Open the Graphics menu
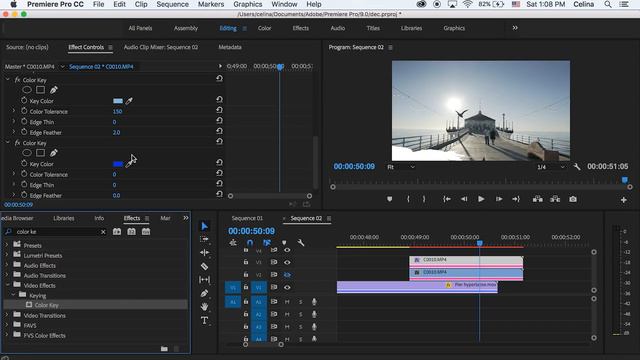The width and height of the screenshot is (640, 360). pos(248,4)
